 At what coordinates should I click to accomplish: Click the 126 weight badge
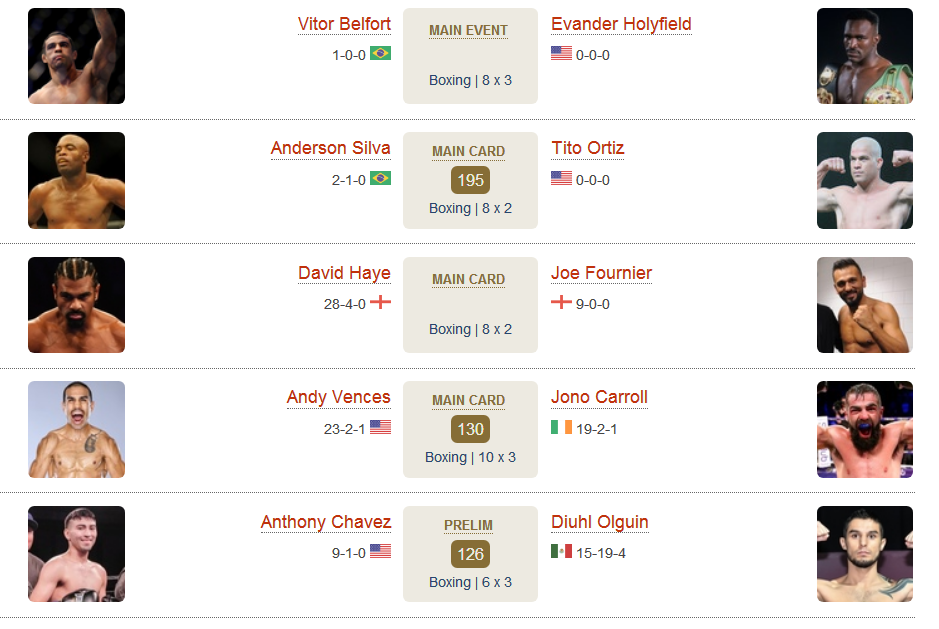[x=470, y=554]
